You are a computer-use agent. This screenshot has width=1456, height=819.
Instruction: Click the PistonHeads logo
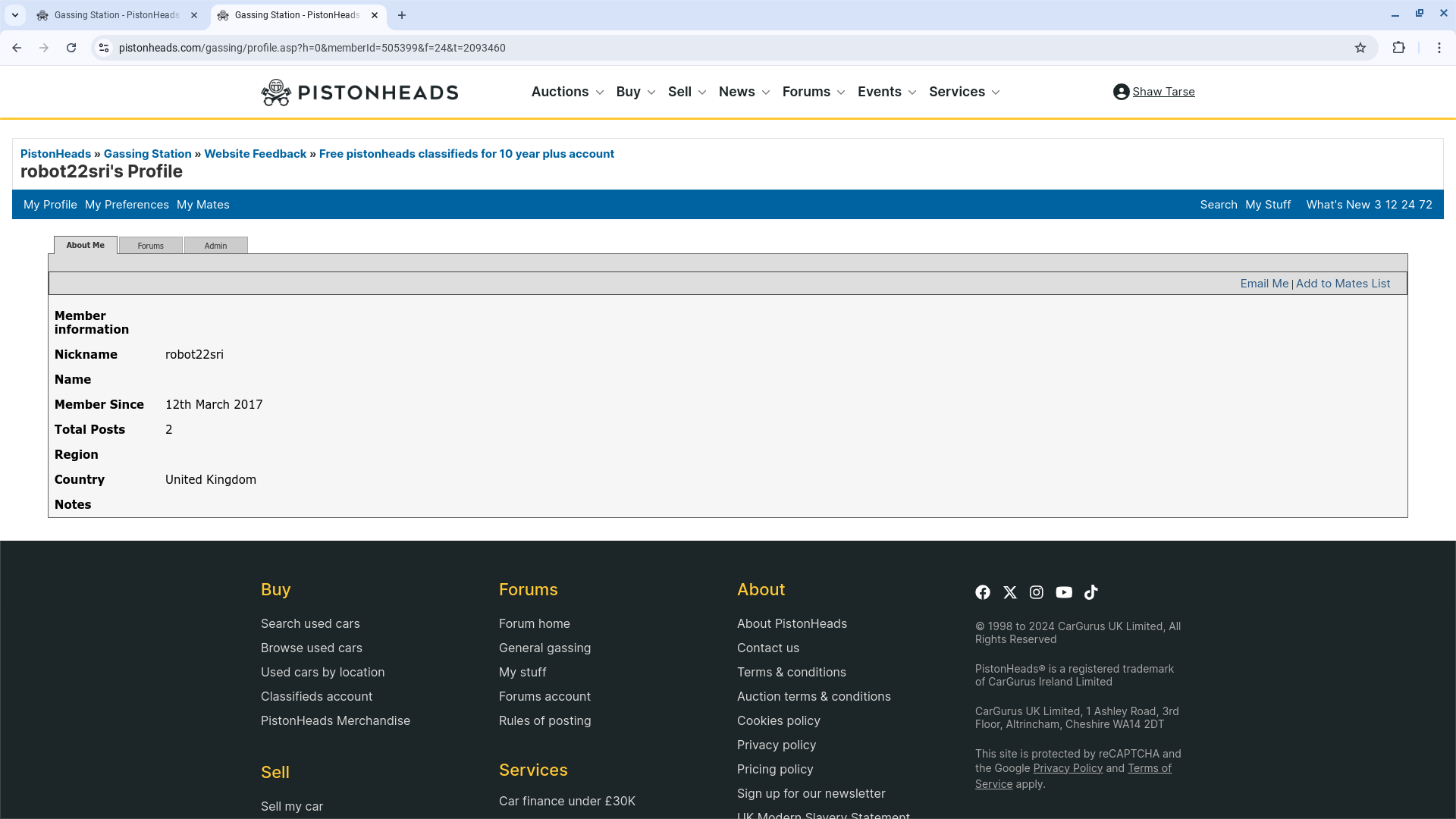click(x=359, y=93)
